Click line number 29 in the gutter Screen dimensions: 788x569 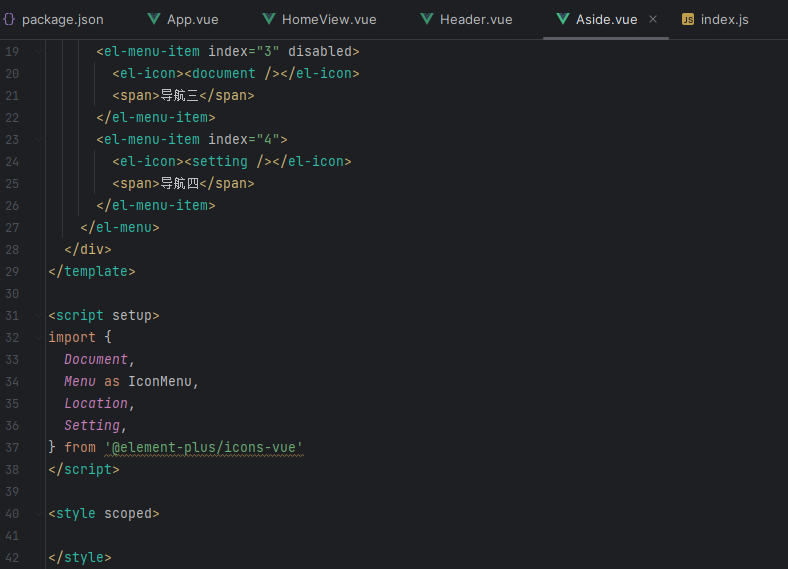tap(12, 272)
